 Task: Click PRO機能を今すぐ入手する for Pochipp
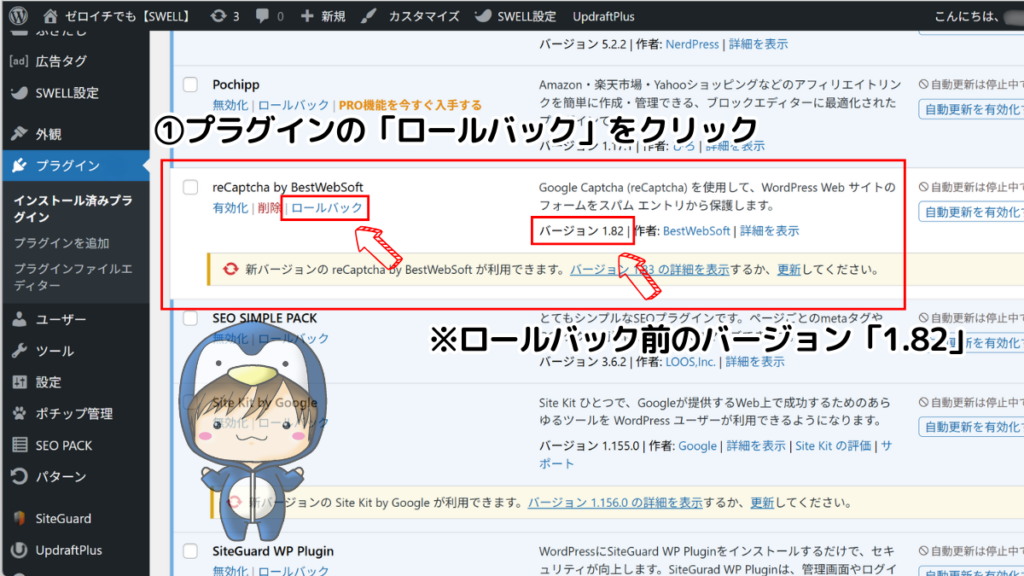pyautogui.click(x=410, y=105)
